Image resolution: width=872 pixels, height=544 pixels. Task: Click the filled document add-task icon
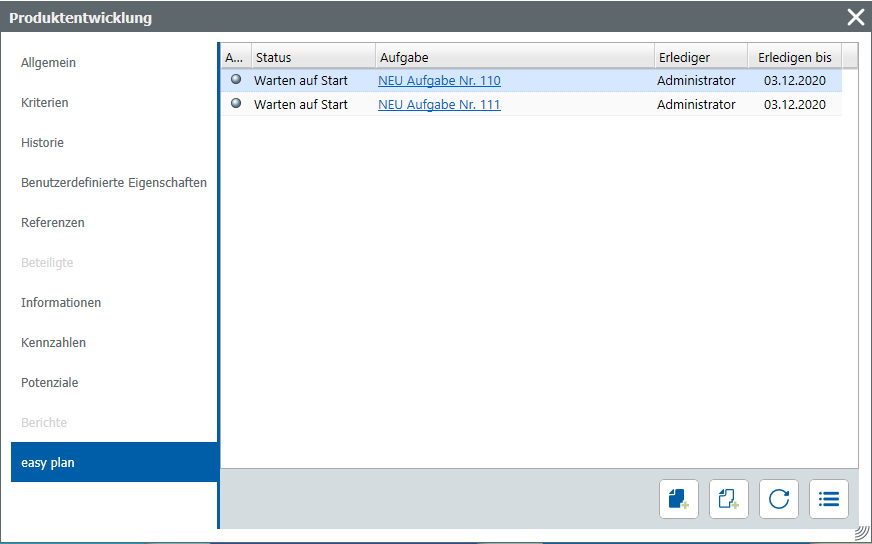tap(679, 499)
